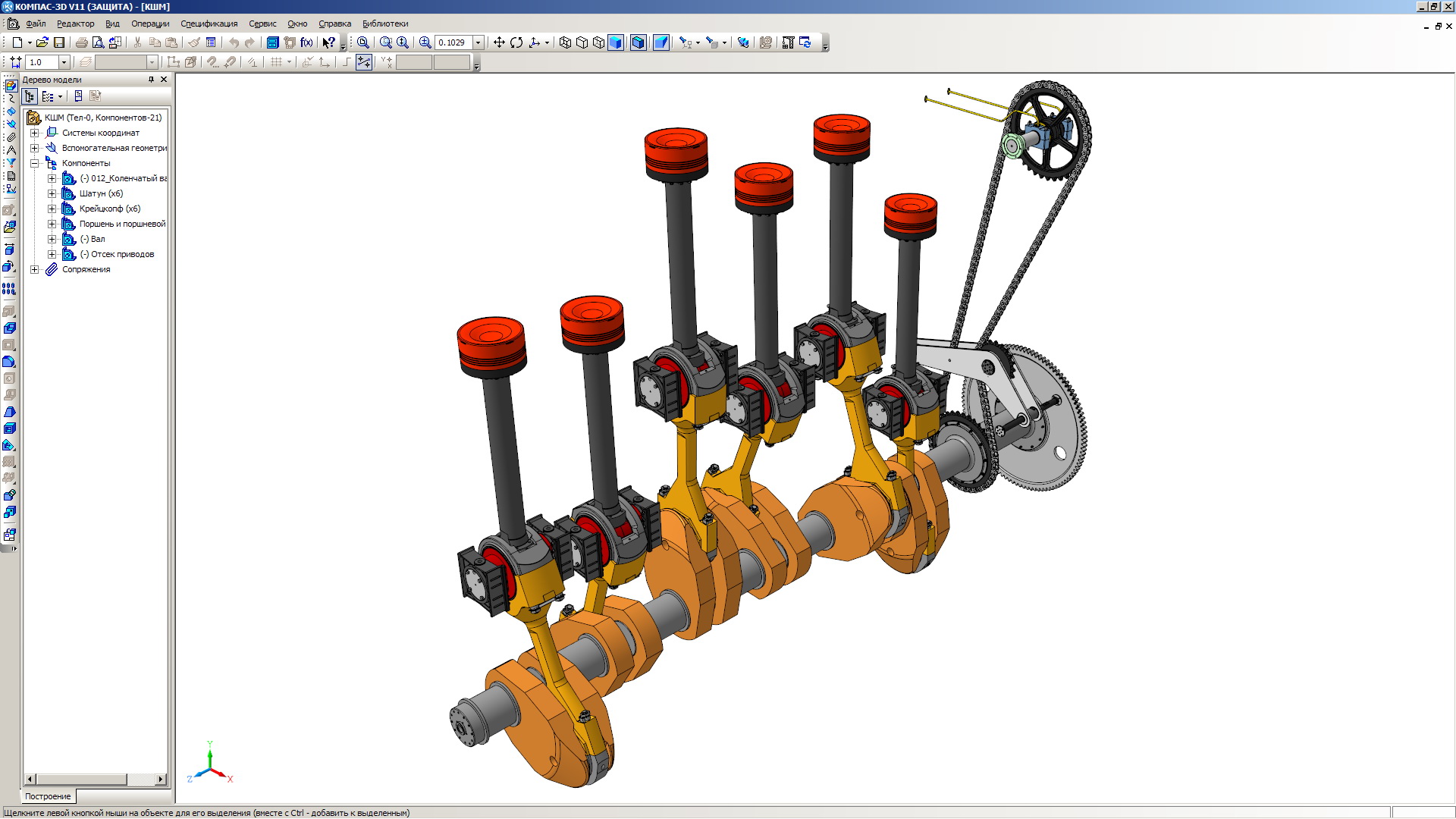Click the Save document icon
The width and height of the screenshot is (1456, 819).
click(x=59, y=42)
